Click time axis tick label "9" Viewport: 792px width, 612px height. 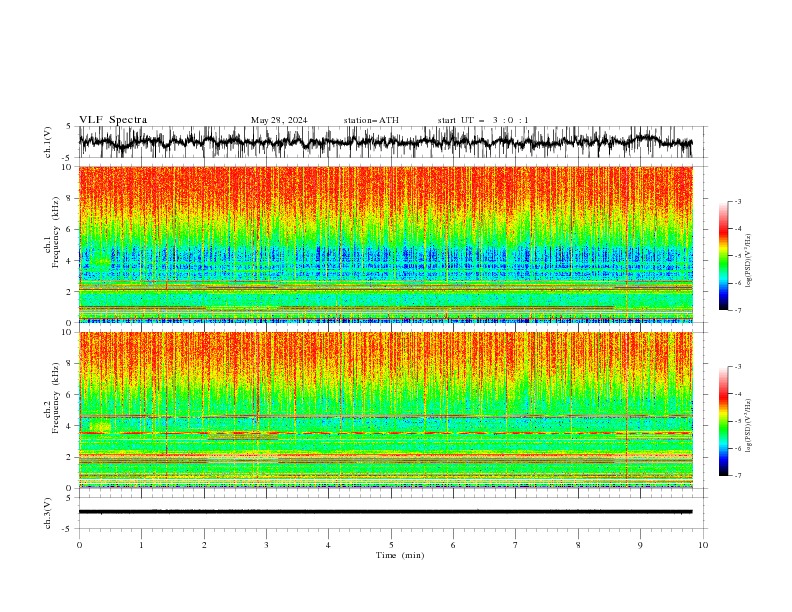640,545
